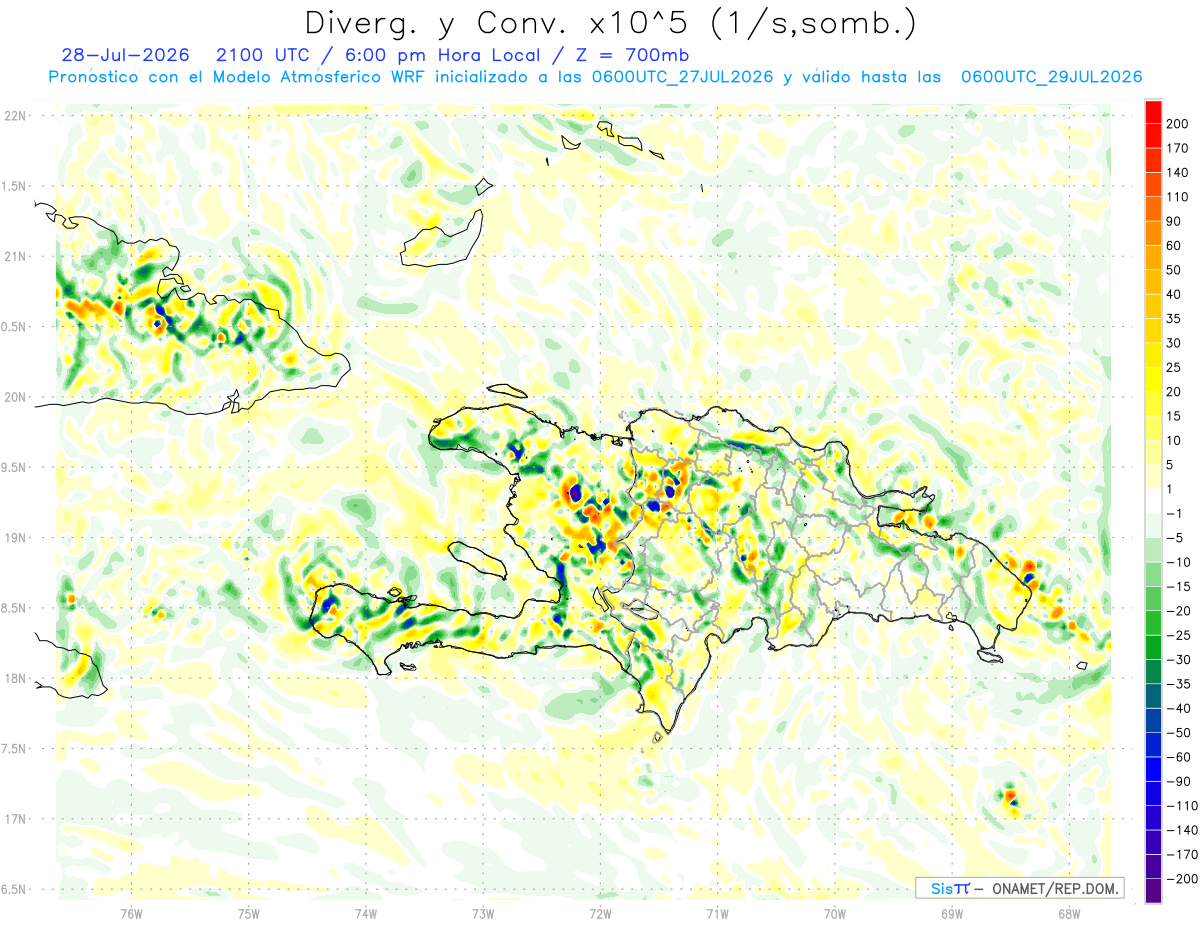Screen dimensions: 1200x927
Task: Pick the dark purple swatch at colorbar bottom
Action: coord(1153,892)
